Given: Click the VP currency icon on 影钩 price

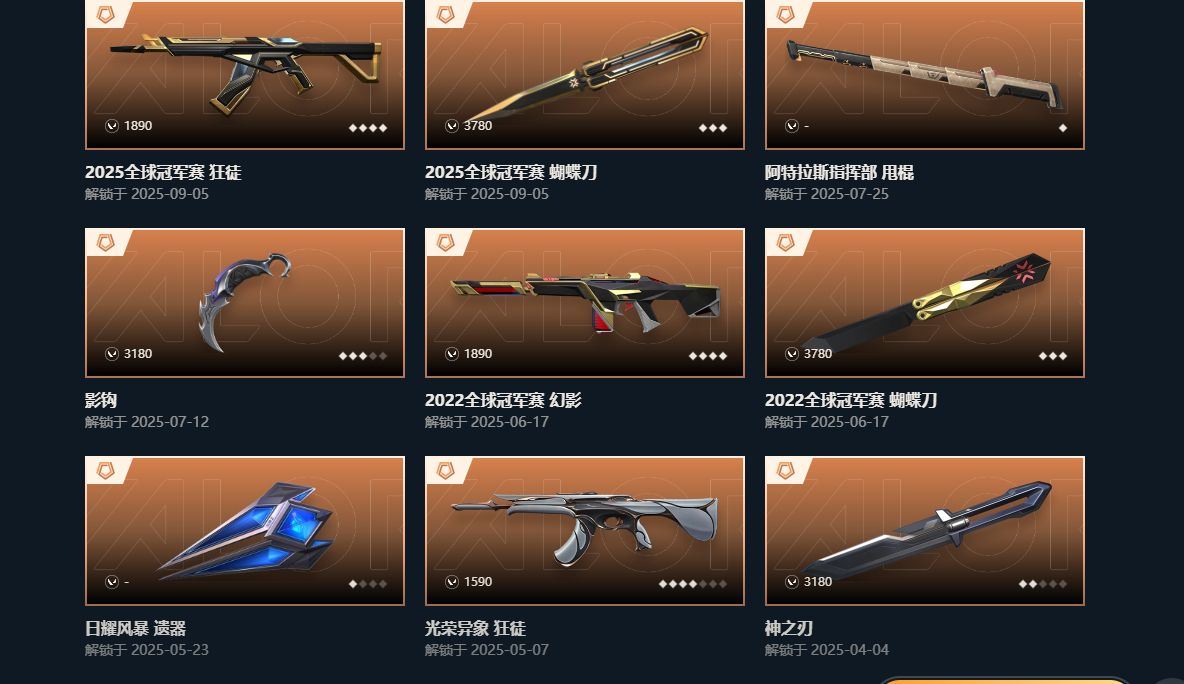Looking at the screenshot, I should tap(112, 354).
